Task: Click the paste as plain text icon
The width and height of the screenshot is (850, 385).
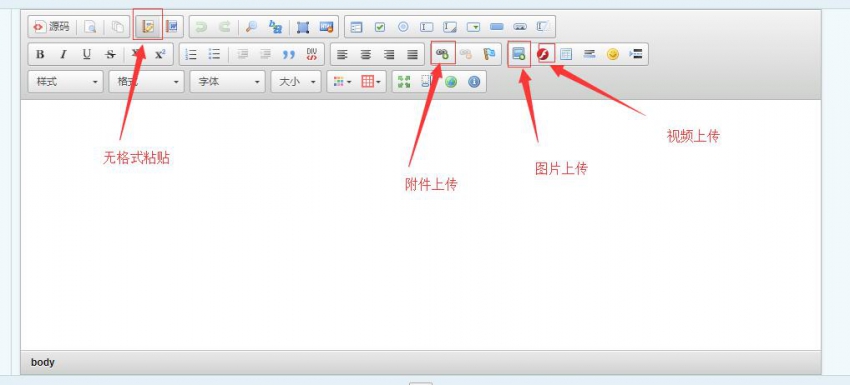Action: click(x=147, y=27)
